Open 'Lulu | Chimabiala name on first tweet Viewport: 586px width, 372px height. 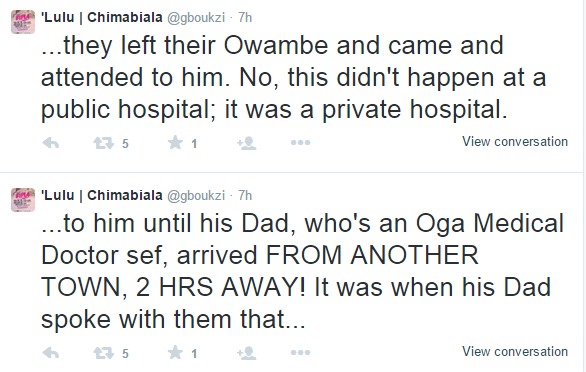tap(102, 17)
